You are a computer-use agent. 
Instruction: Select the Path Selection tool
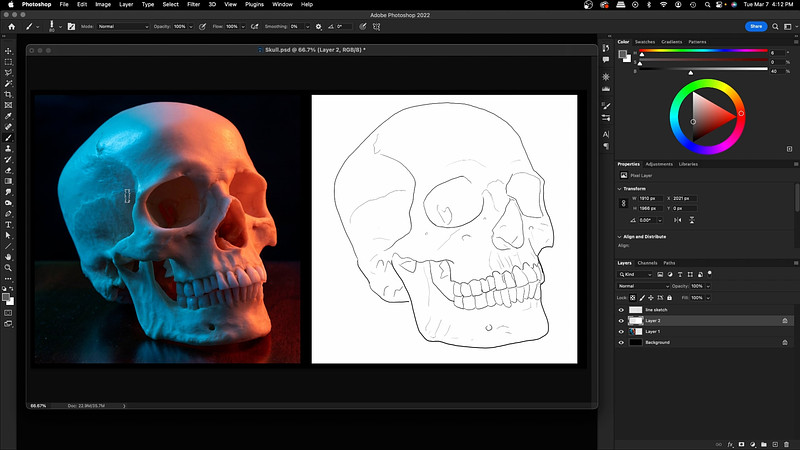click(x=8, y=235)
